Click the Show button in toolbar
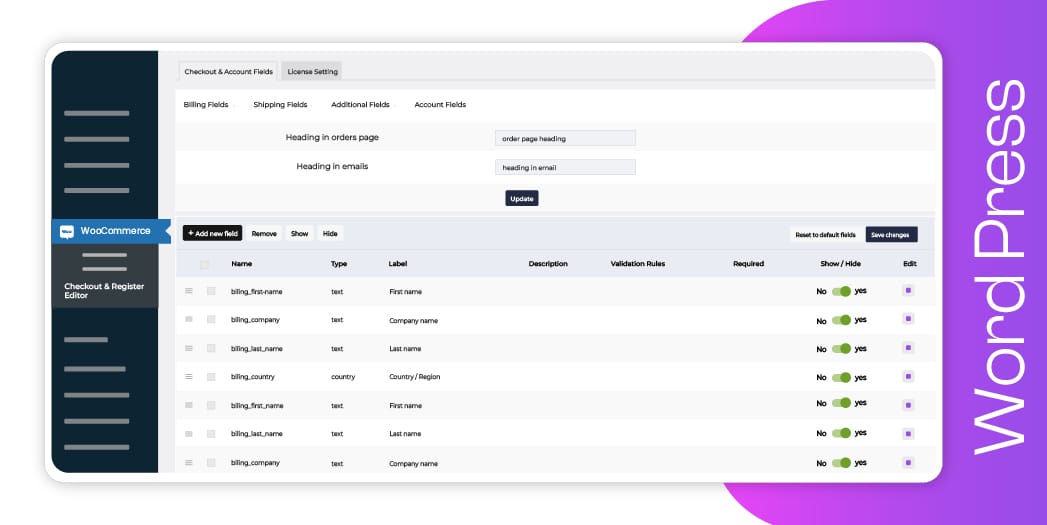 coord(299,234)
